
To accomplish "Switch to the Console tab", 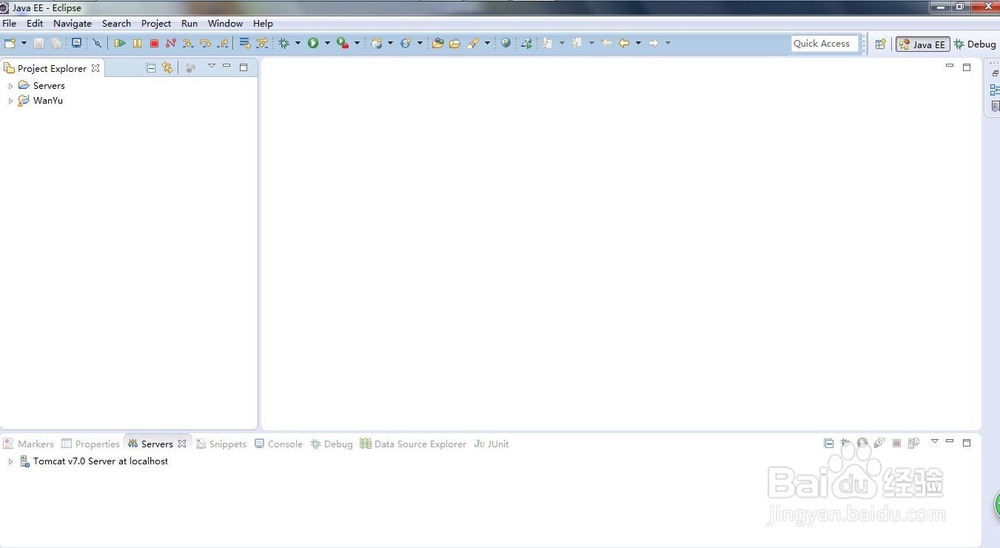I will pyautogui.click(x=279, y=444).
